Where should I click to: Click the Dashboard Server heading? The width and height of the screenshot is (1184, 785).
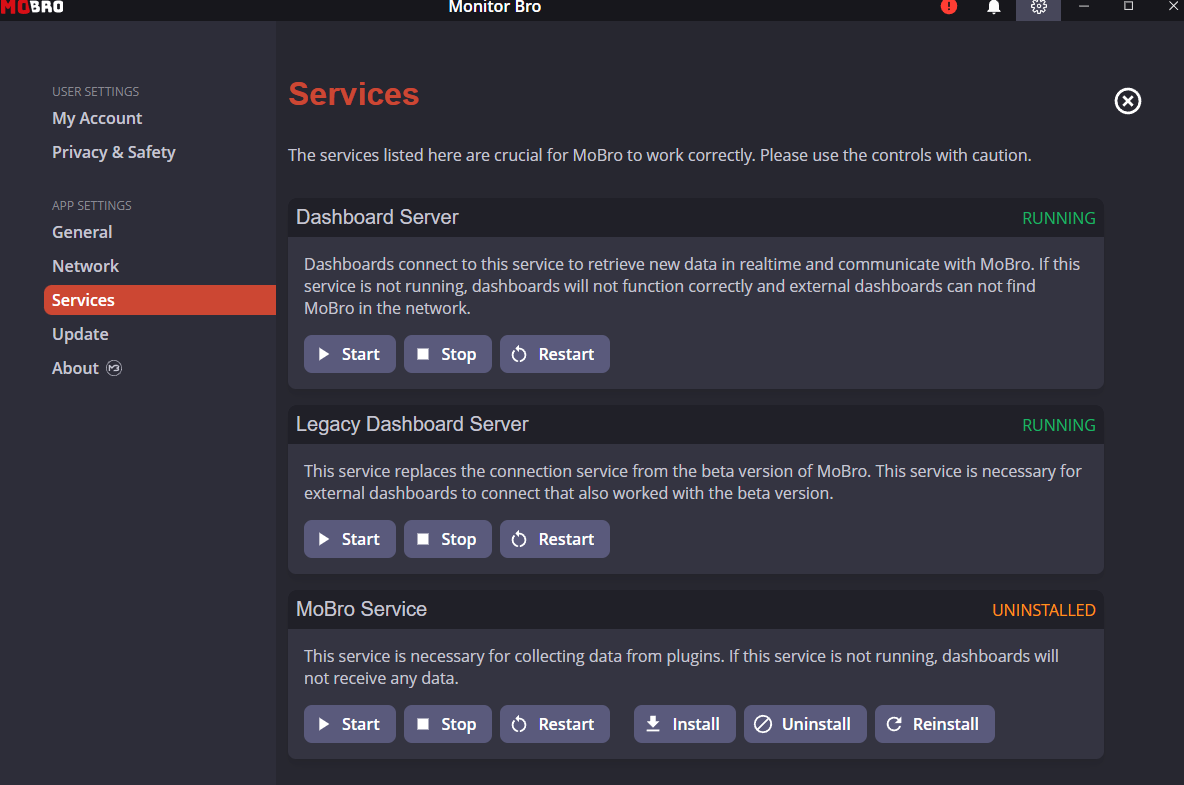click(x=377, y=217)
